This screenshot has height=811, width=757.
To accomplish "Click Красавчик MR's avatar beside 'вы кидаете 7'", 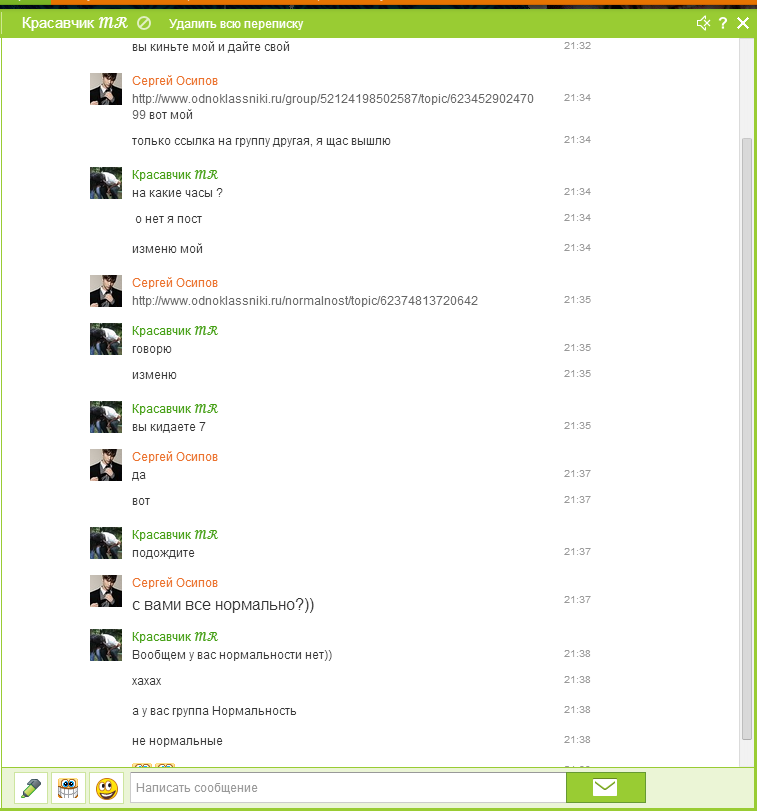I will [x=106, y=417].
